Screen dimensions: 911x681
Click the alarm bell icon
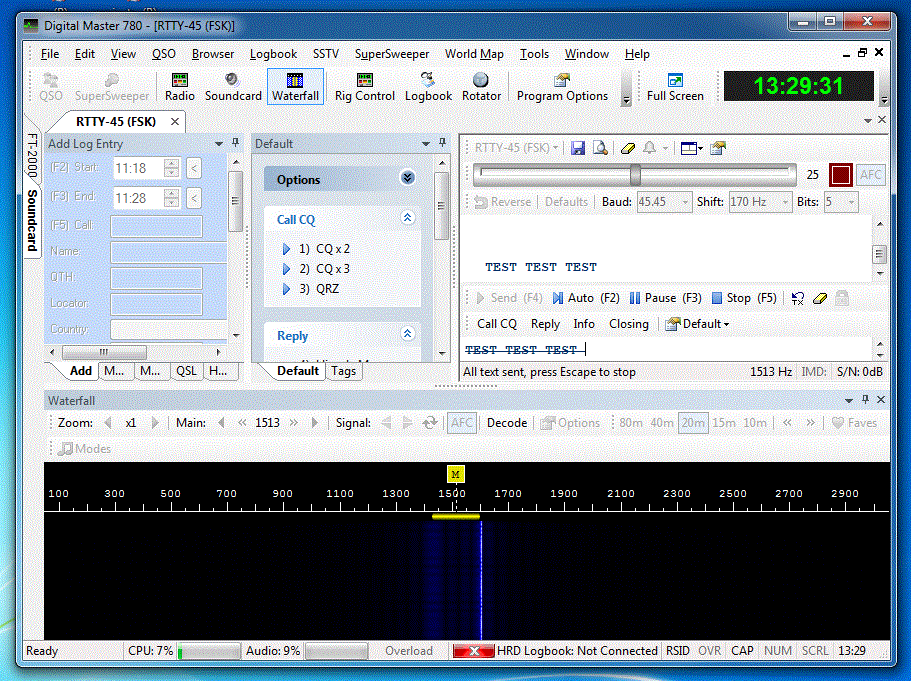tap(650, 148)
